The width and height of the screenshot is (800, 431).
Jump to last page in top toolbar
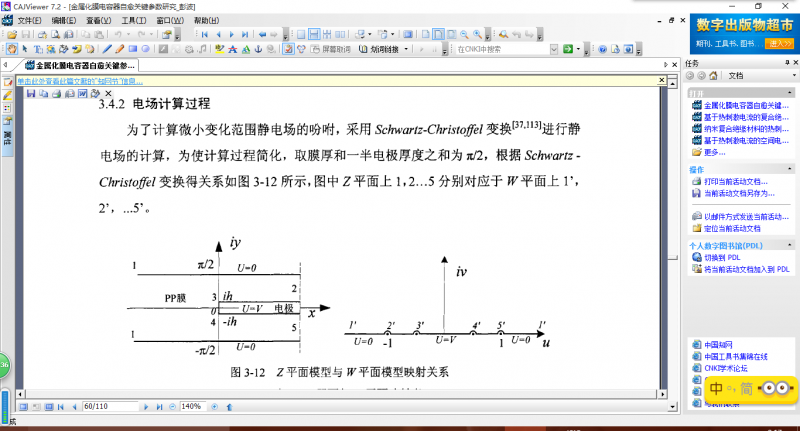[245, 35]
